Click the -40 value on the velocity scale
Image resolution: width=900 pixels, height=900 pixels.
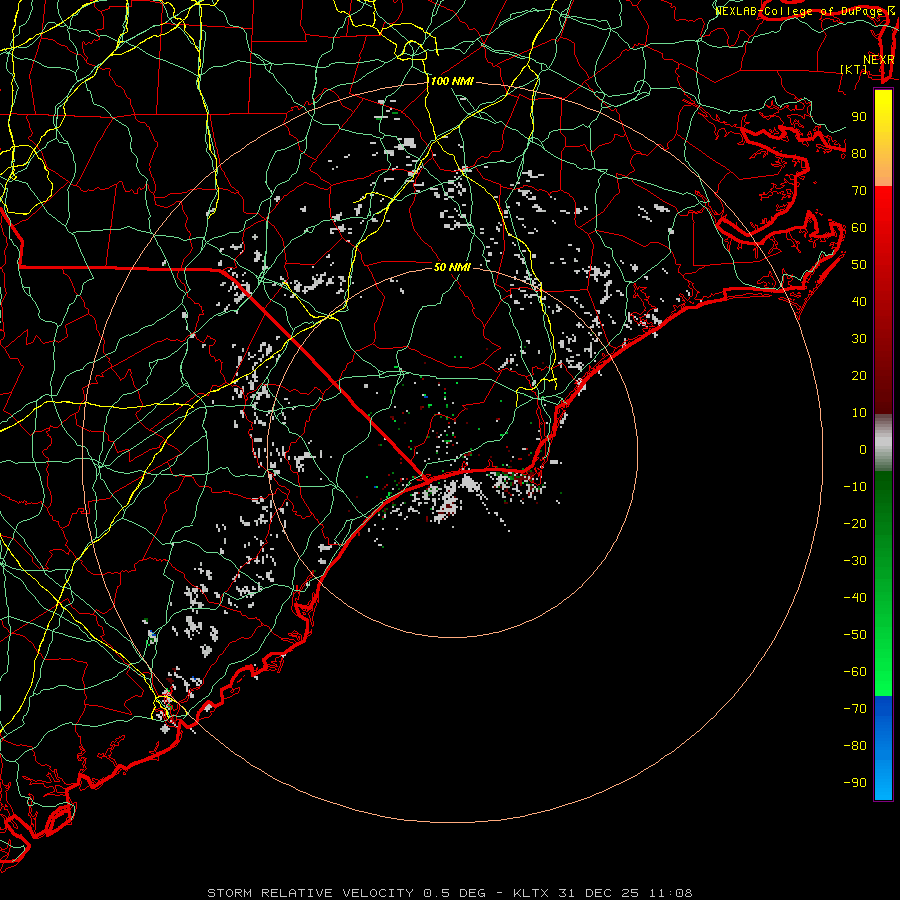855,598
